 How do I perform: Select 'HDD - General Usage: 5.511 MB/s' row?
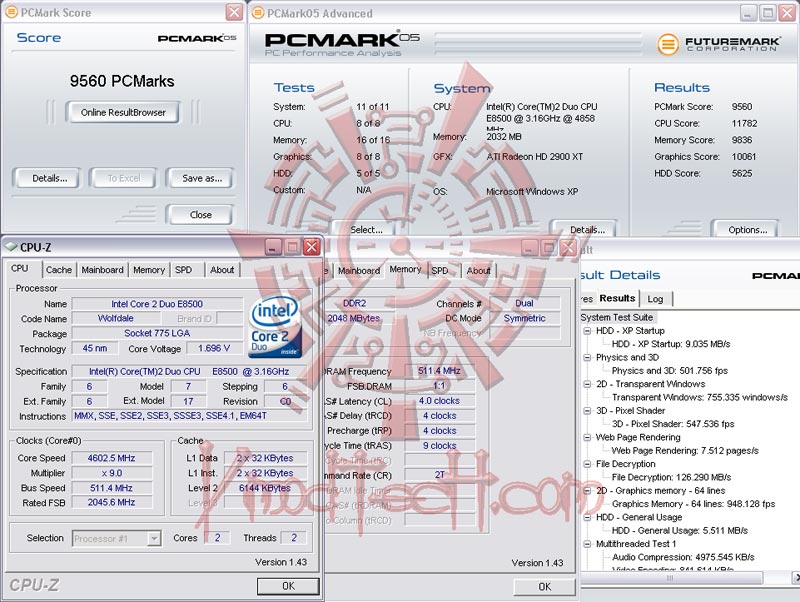pyautogui.click(x=680, y=531)
